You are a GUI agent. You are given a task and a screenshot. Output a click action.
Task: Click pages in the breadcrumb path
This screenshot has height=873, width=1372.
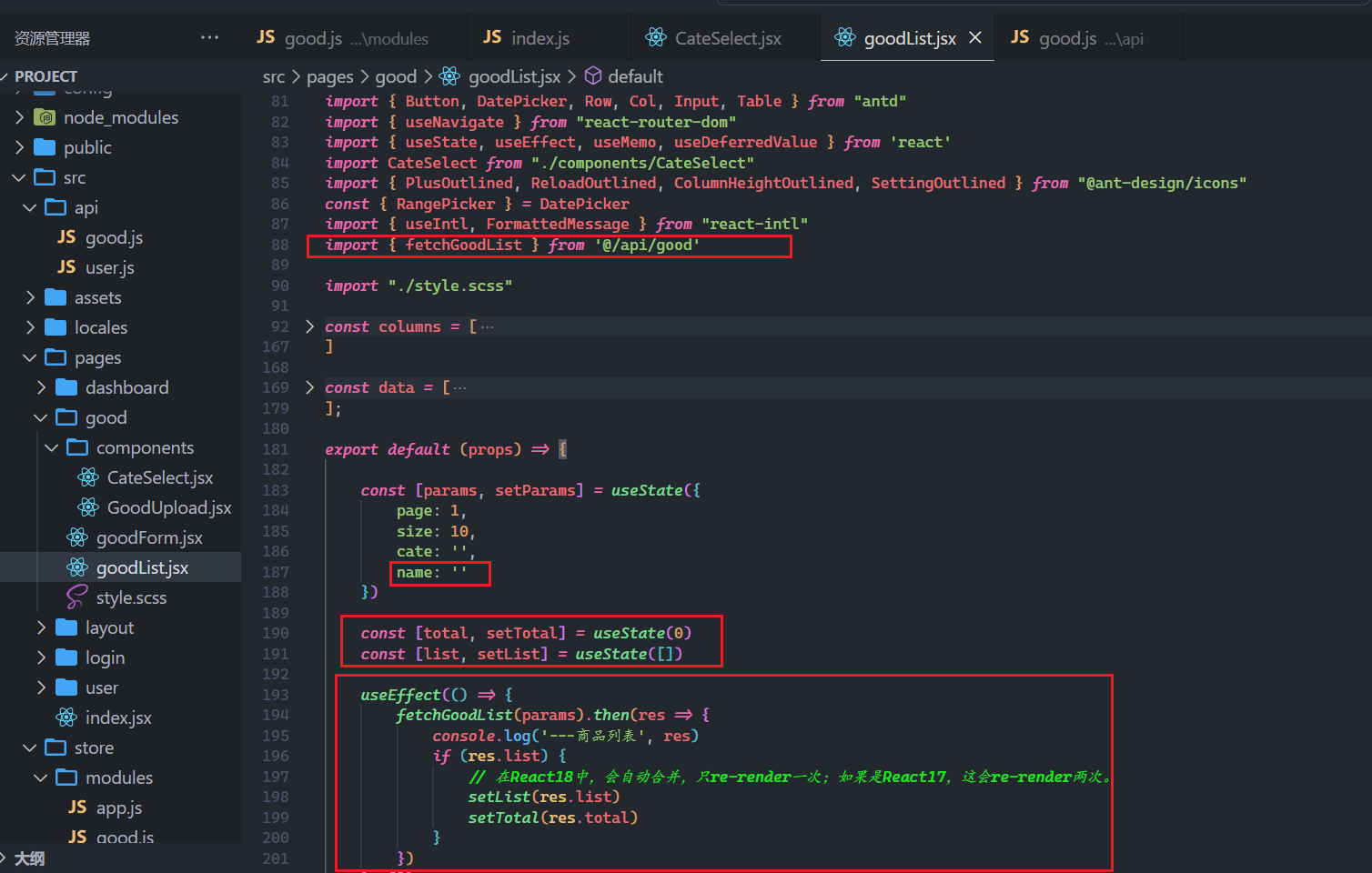pyautogui.click(x=329, y=76)
